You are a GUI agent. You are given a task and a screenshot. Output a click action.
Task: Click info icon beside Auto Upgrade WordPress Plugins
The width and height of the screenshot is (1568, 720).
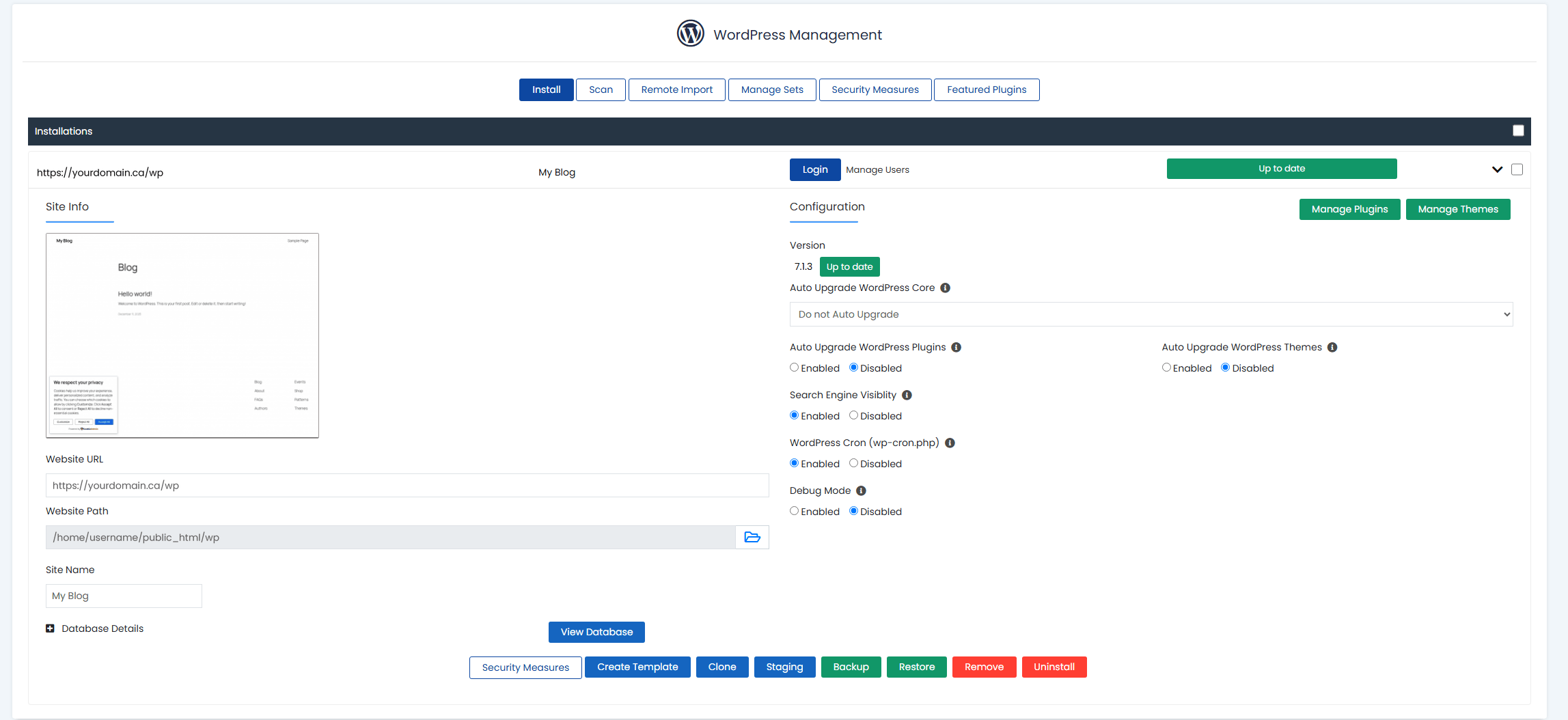957,347
